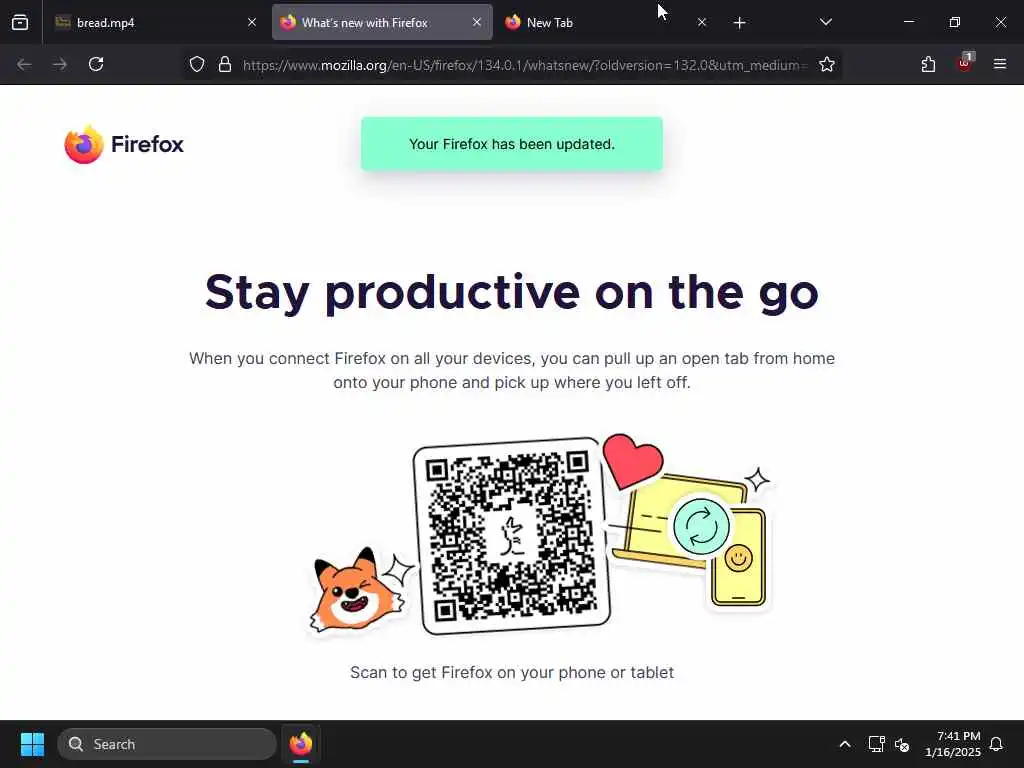Viewport: 1024px width, 768px height.
Task: Open Firefox from the taskbar
Action: [x=301, y=744]
